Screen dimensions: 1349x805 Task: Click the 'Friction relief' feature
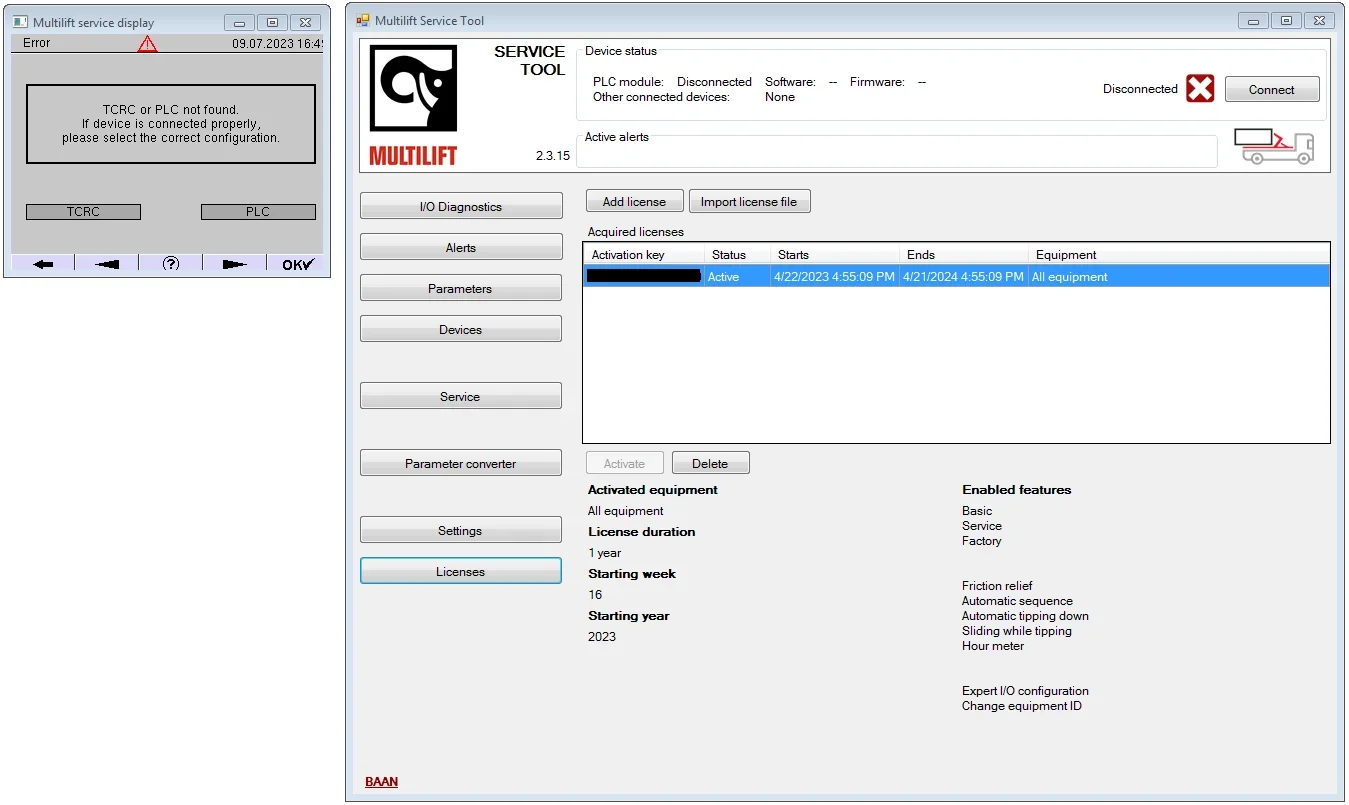(997, 586)
